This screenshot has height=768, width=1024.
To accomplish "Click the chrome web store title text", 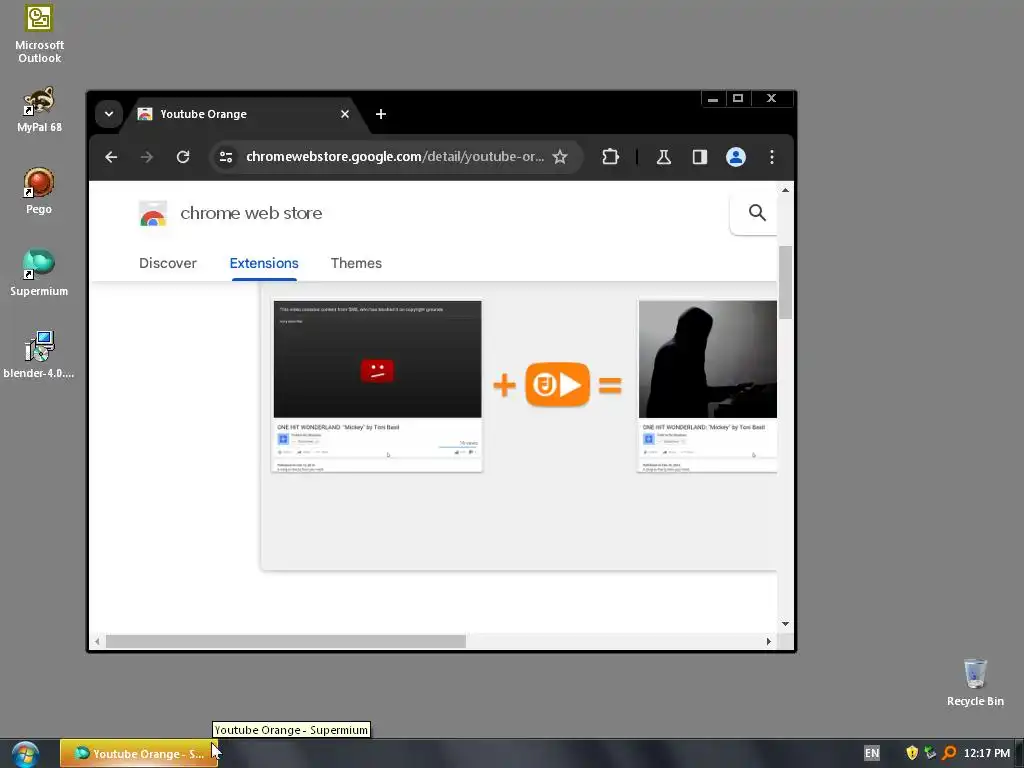I will coord(251,213).
